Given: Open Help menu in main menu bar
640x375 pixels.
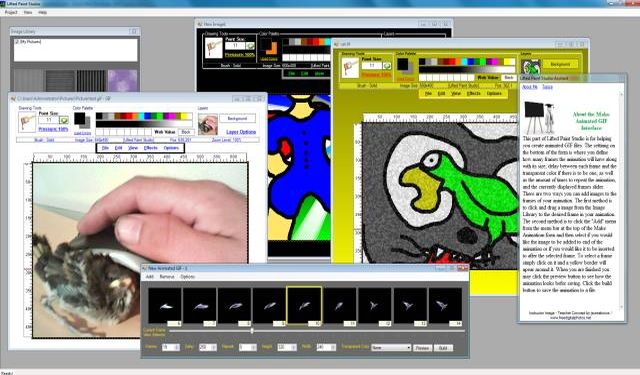Looking at the screenshot, I should pos(42,12).
